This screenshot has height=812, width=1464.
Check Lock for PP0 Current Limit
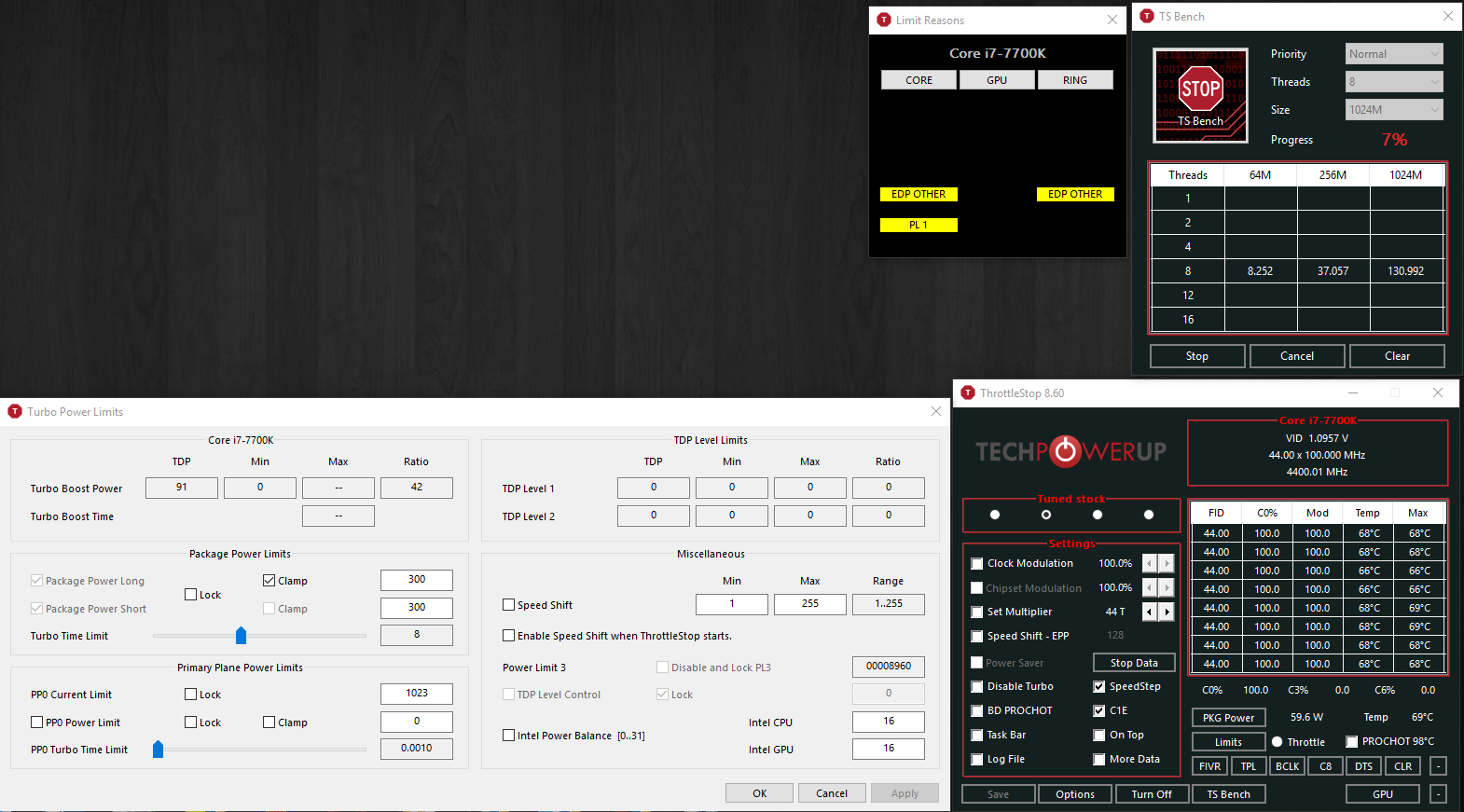190,694
